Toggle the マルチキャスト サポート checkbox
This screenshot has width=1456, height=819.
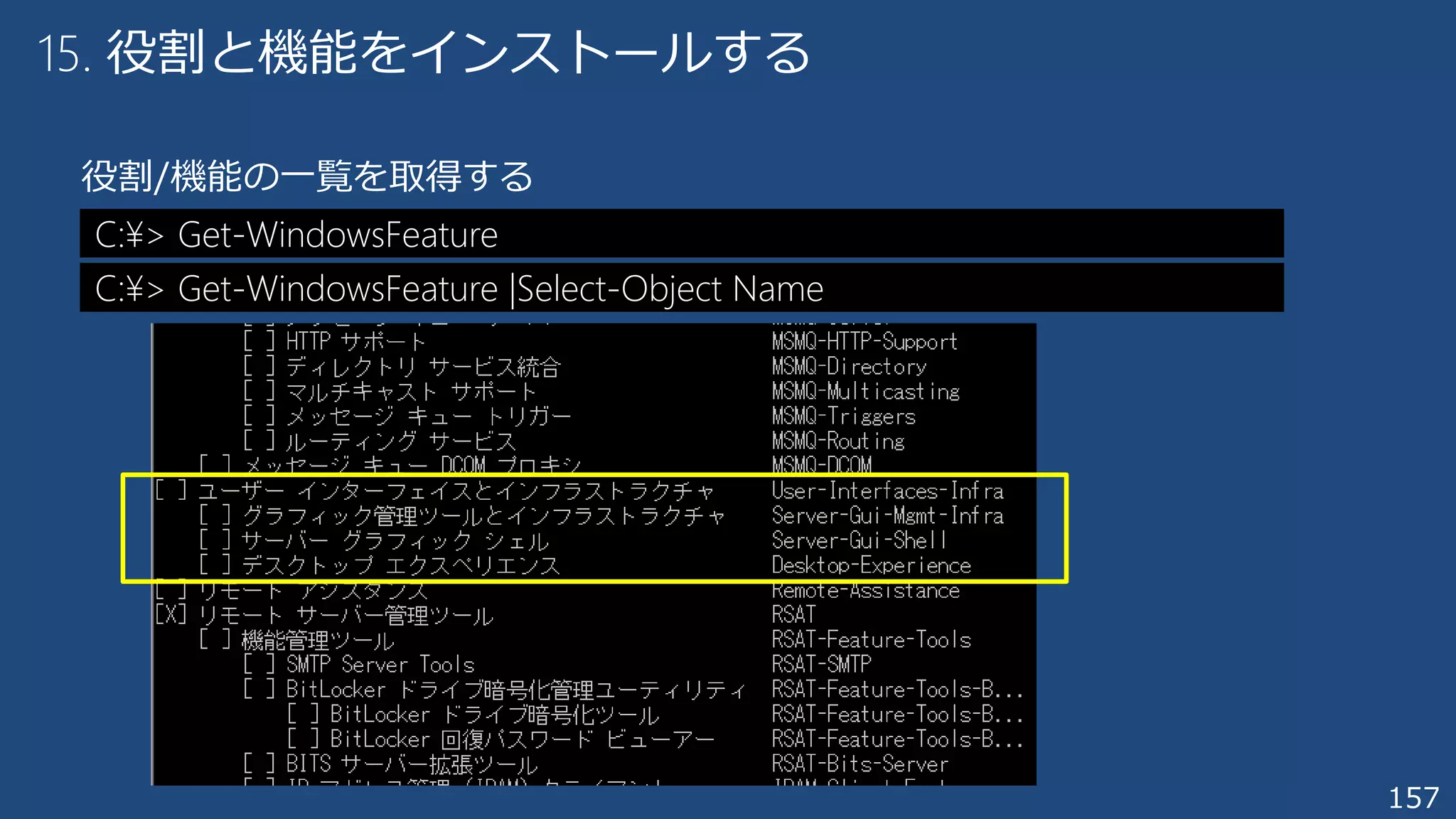click(x=259, y=391)
